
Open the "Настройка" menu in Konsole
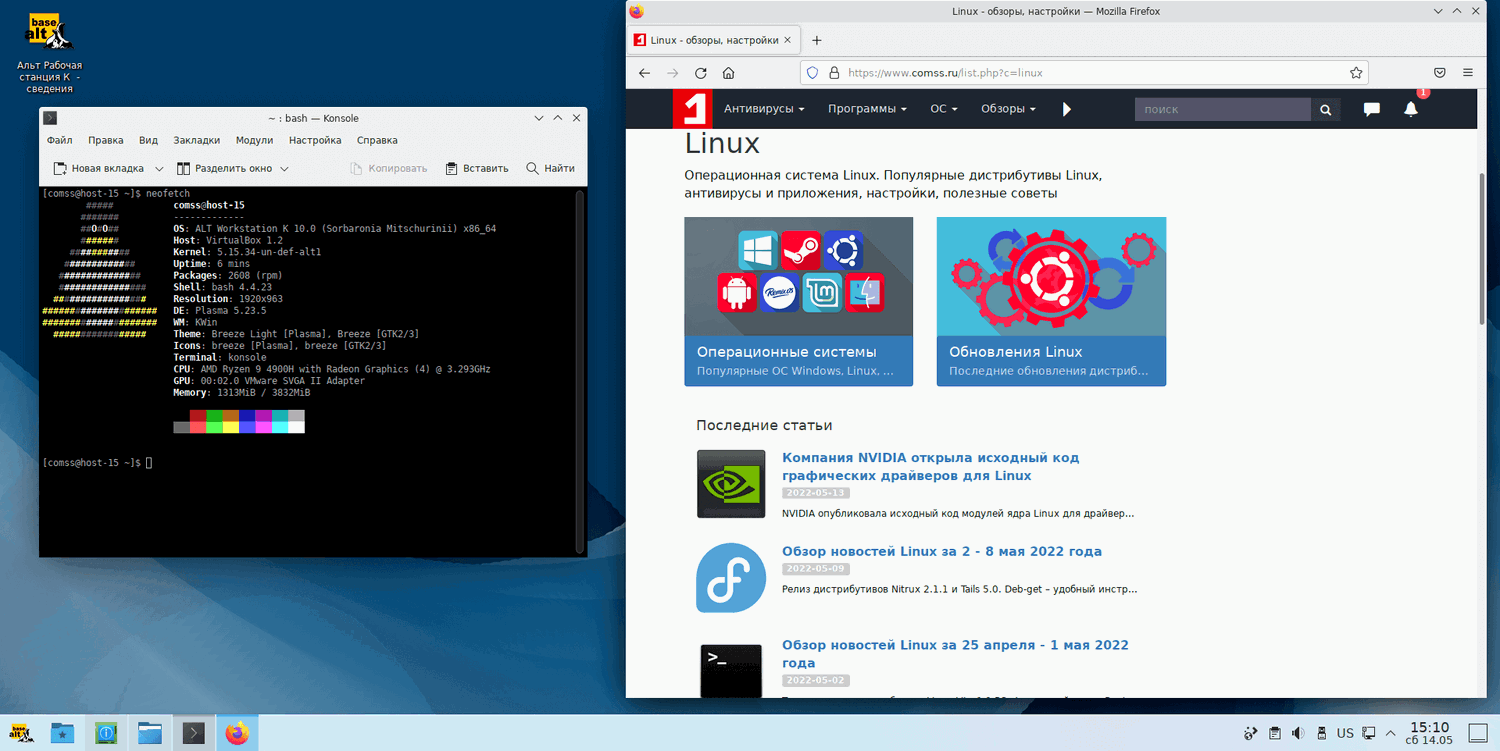point(315,140)
